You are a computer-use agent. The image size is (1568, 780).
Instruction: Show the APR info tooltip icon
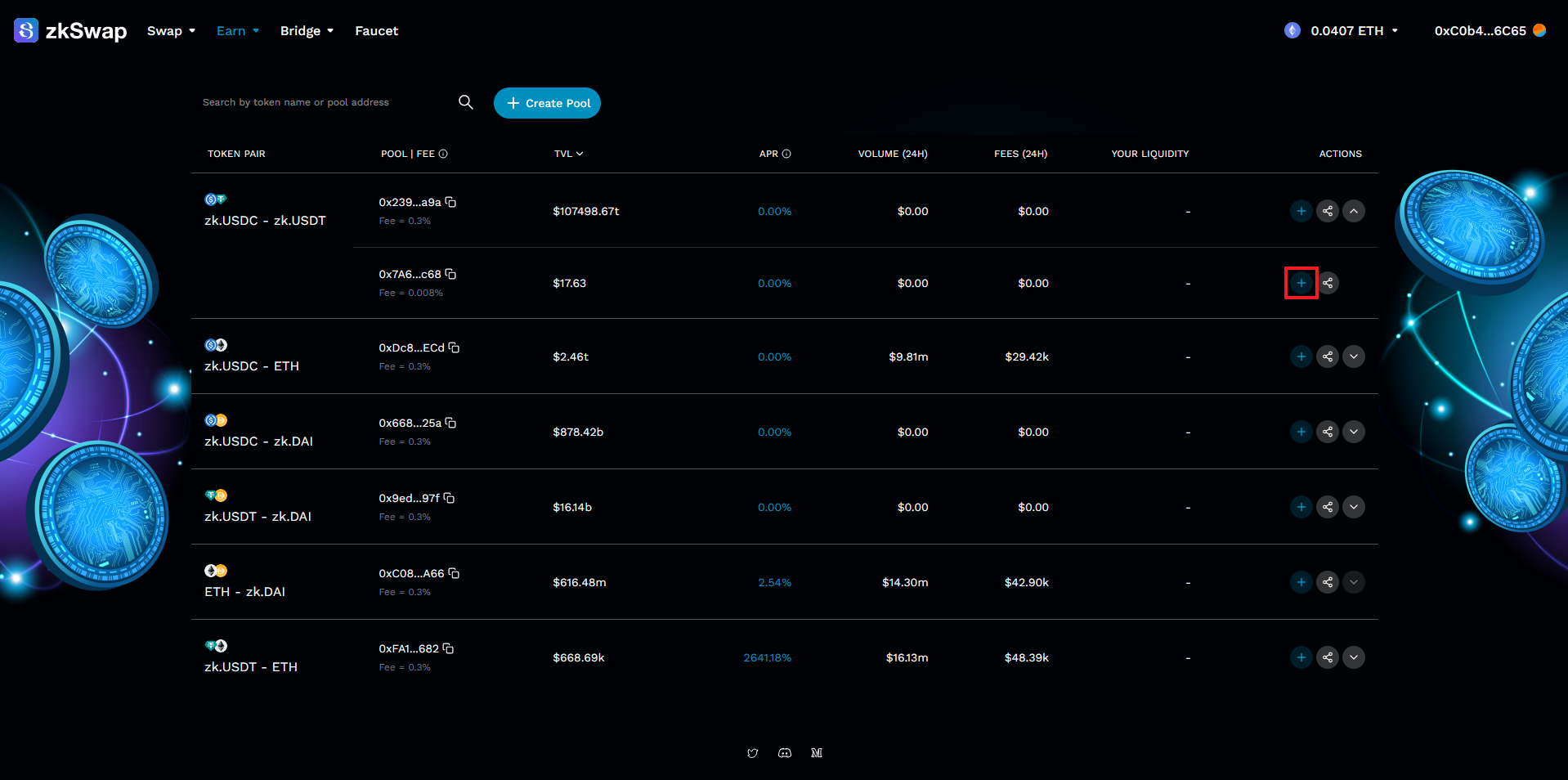[786, 154]
